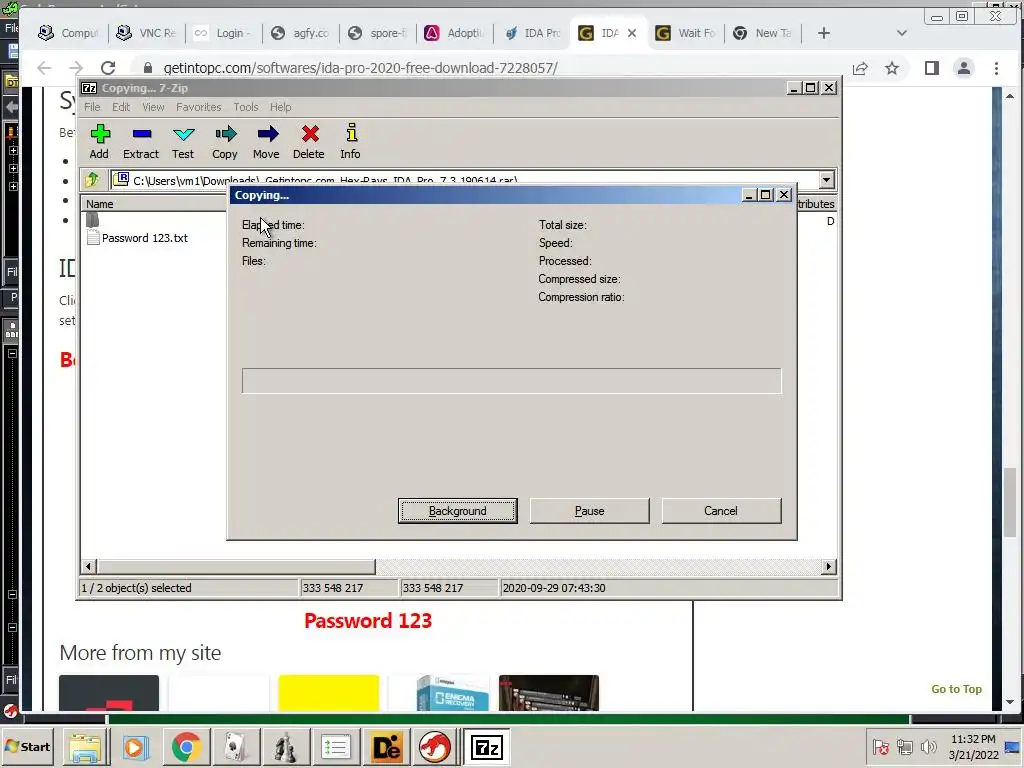1024x768 pixels.
Task: Click the Go to Top link
Action: (956, 689)
